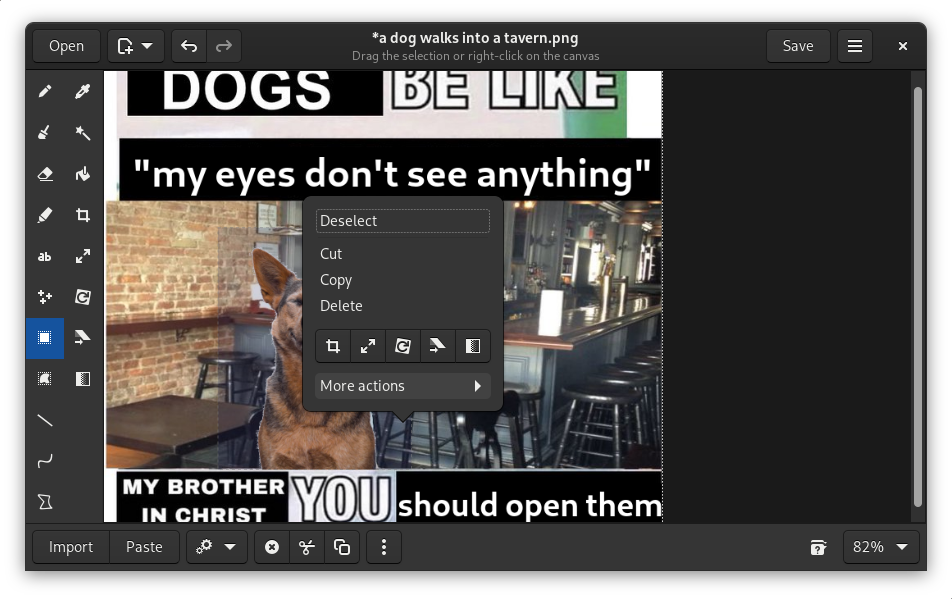Click the filters icon in the popup menu

click(473, 346)
